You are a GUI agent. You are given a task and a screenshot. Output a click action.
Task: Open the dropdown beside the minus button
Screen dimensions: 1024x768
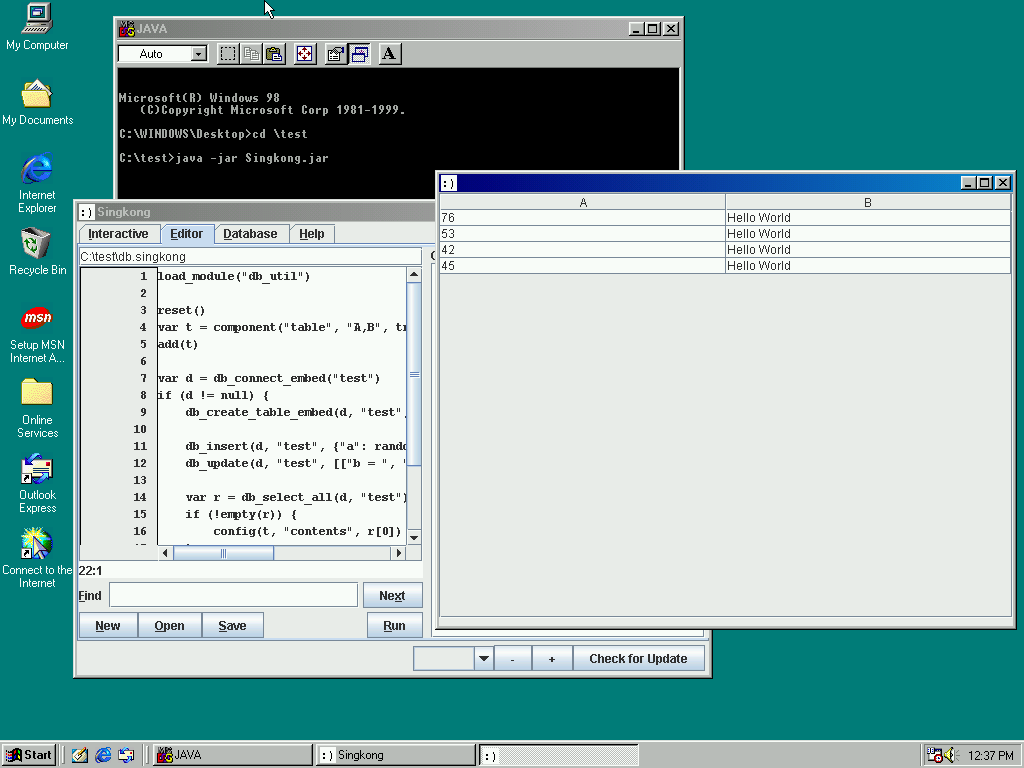[x=484, y=658]
